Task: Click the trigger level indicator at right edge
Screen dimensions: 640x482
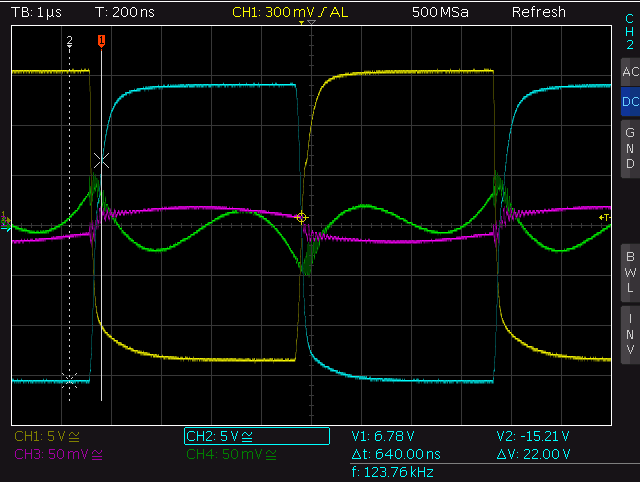Action: [604, 217]
